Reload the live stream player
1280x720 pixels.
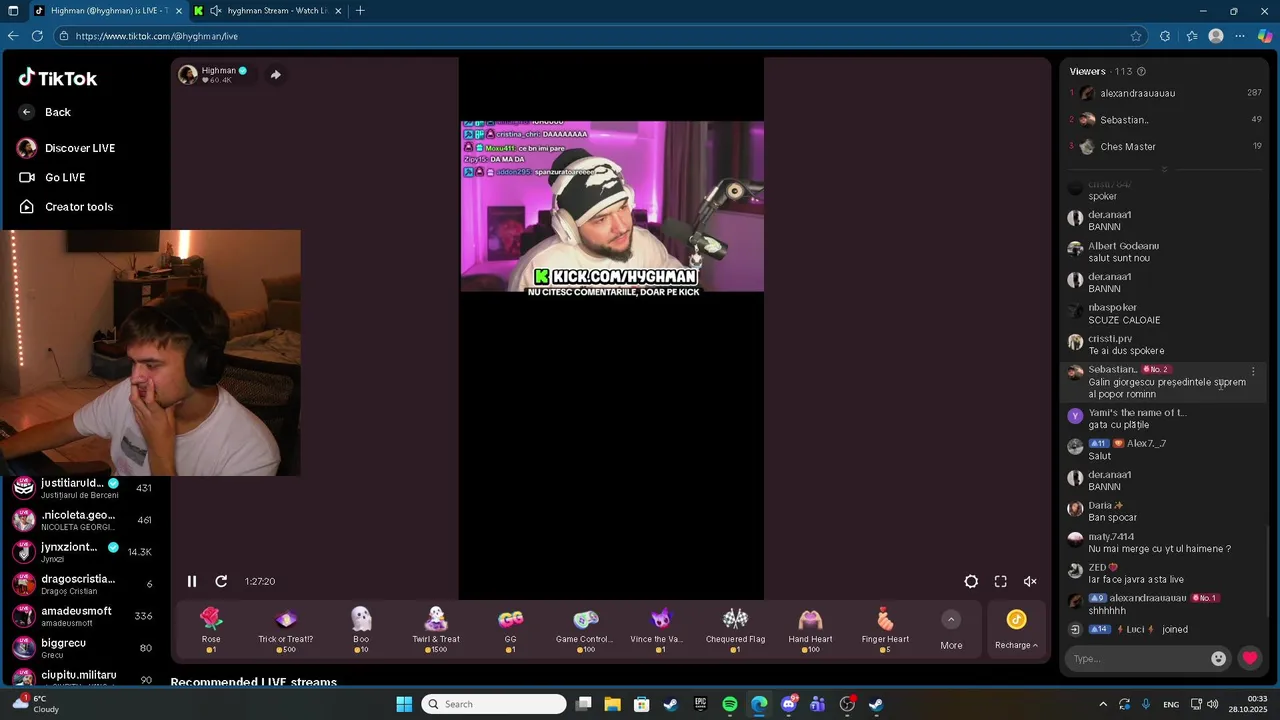[x=221, y=581]
